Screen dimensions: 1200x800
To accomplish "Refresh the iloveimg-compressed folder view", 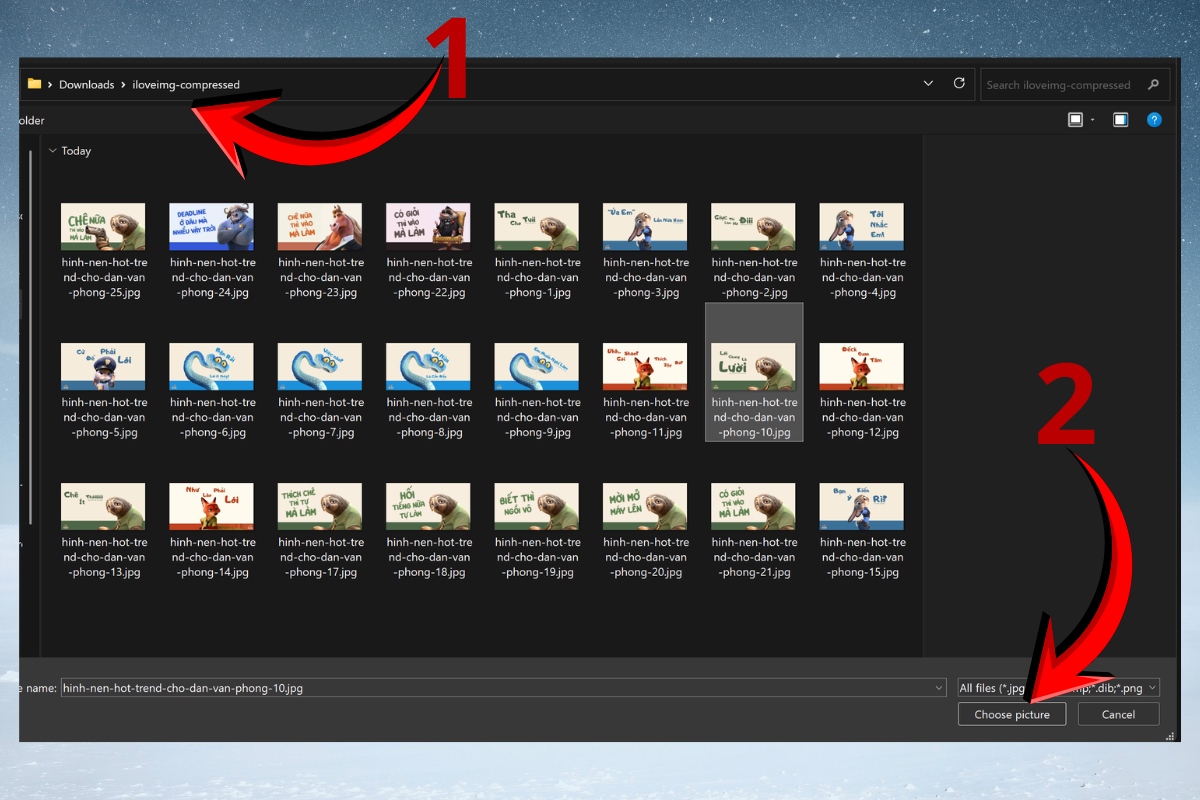I will pyautogui.click(x=959, y=84).
